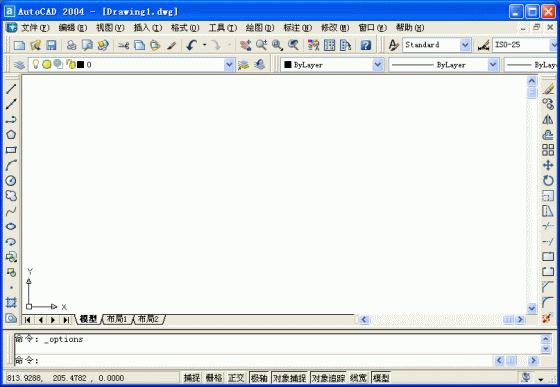560x387 pixels.
Task: Expand the ByLayer linetype dropdown
Action: (x=493, y=65)
